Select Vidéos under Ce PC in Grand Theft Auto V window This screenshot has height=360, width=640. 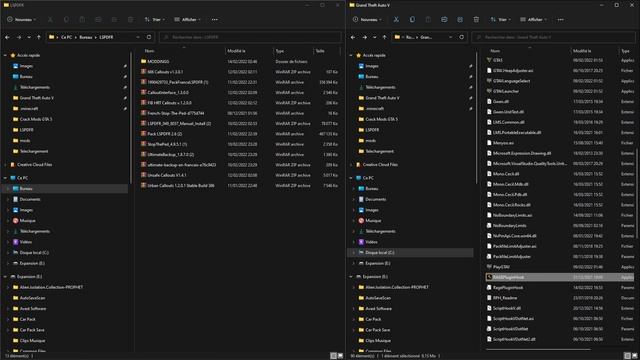pos(371,242)
